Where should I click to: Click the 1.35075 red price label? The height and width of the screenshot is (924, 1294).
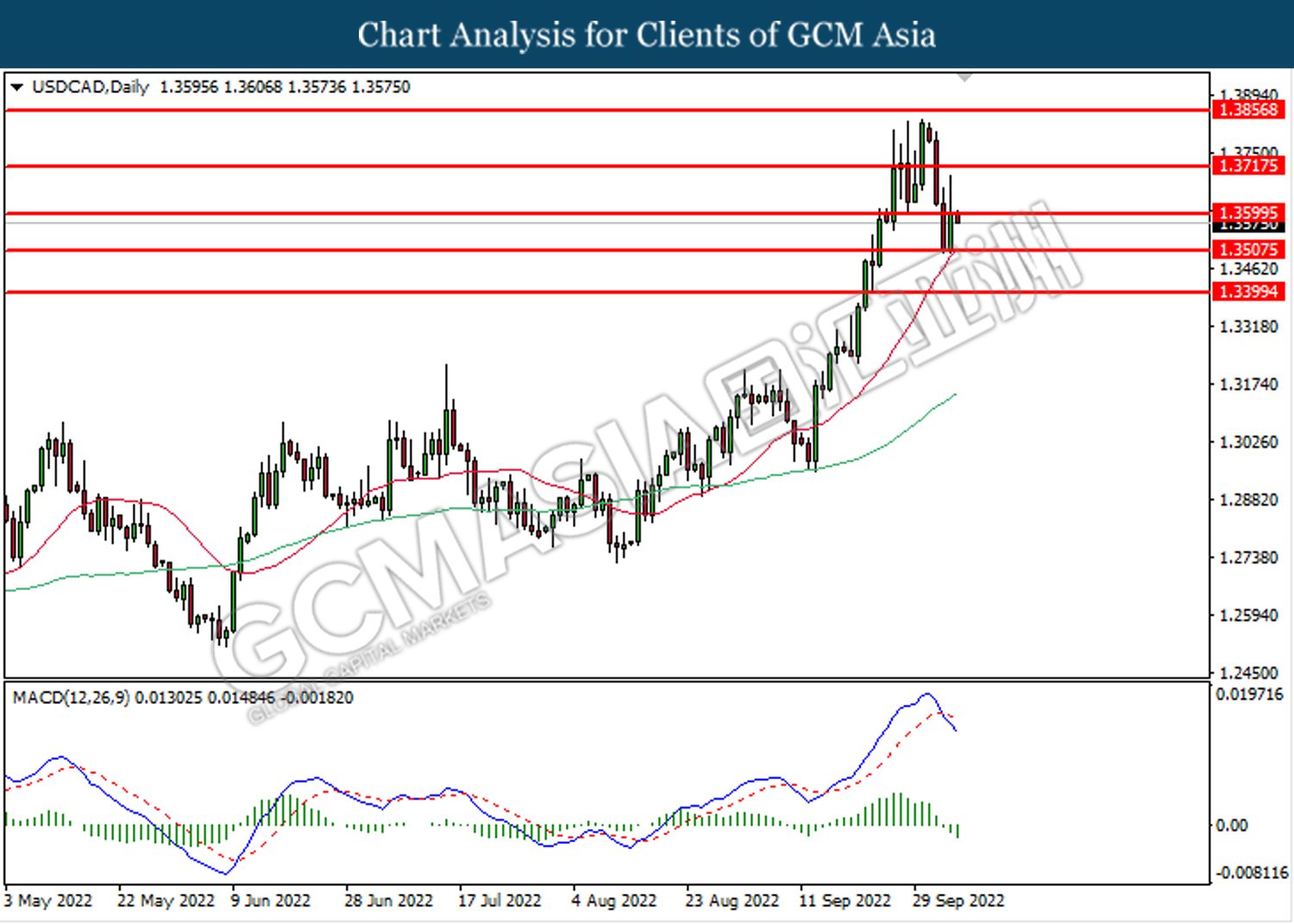tap(1248, 249)
